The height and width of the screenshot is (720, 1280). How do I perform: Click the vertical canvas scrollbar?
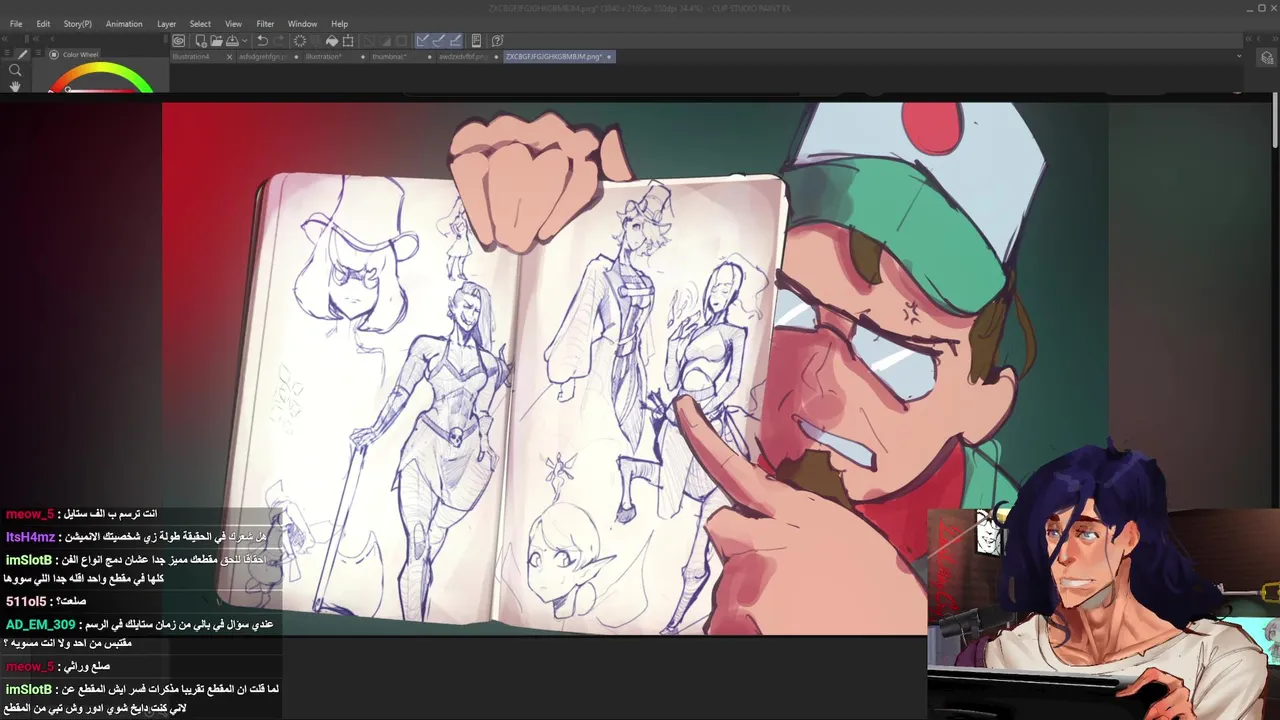(x=1275, y=120)
